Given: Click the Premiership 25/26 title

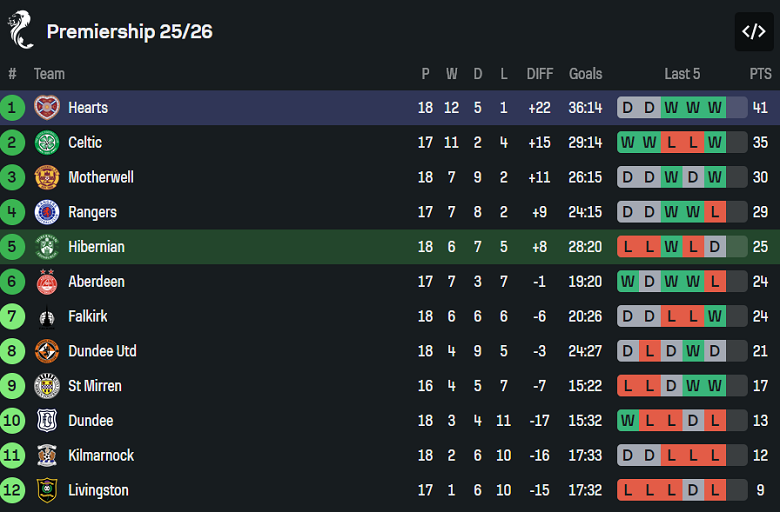Looking at the screenshot, I should (130, 31).
